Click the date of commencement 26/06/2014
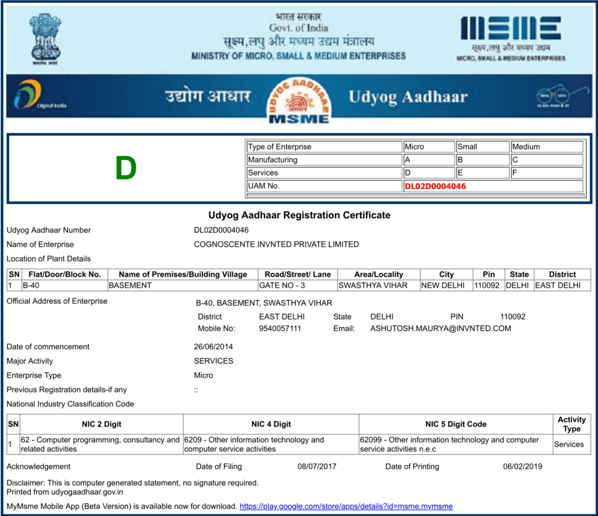The width and height of the screenshot is (598, 516). point(213,347)
